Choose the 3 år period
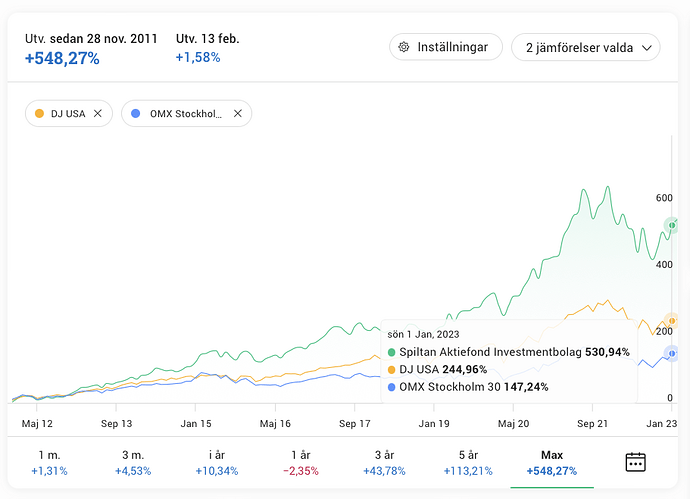Viewport: 690px width, 499px height. 384,462
